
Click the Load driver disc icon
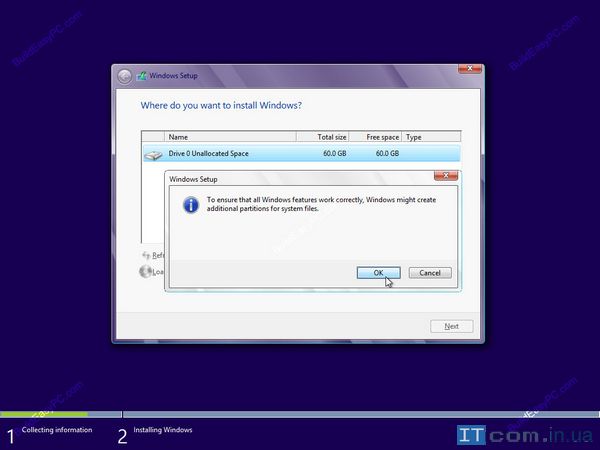(x=145, y=271)
